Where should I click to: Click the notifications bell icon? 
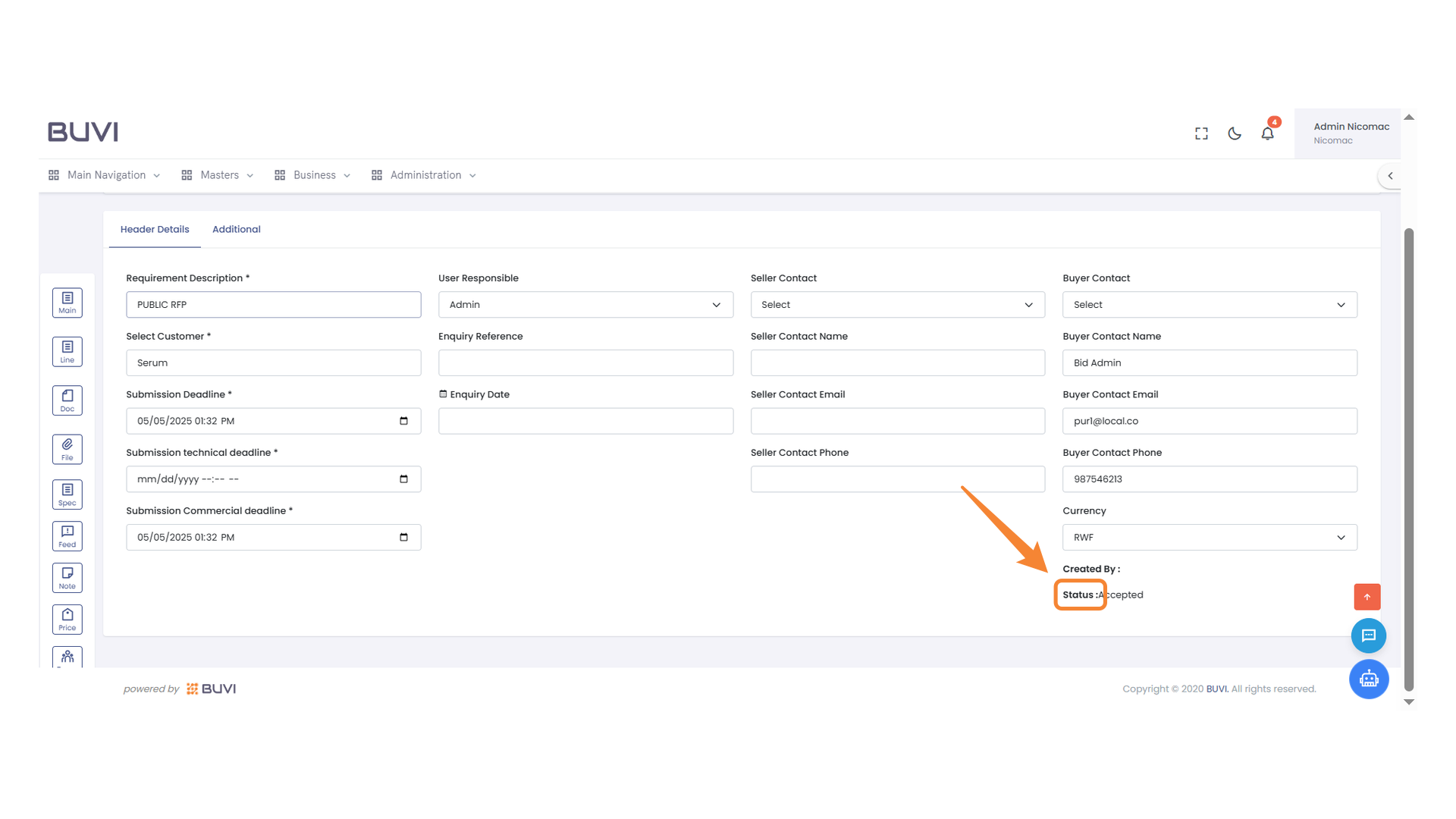point(1267,133)
